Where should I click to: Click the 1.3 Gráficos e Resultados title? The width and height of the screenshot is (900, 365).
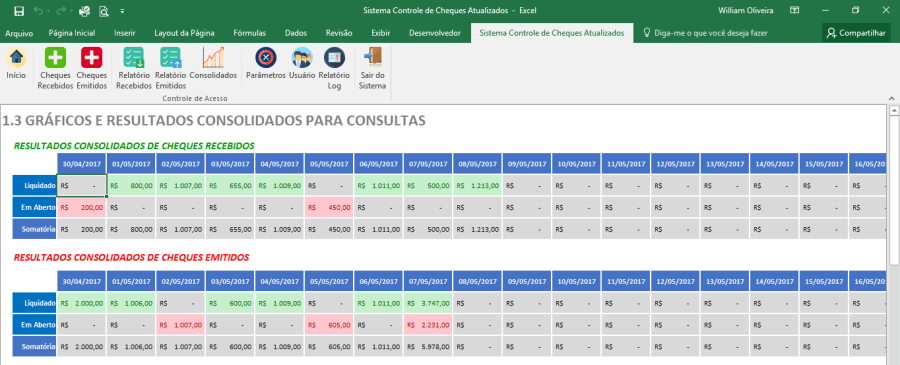click(x=214, y=121)
